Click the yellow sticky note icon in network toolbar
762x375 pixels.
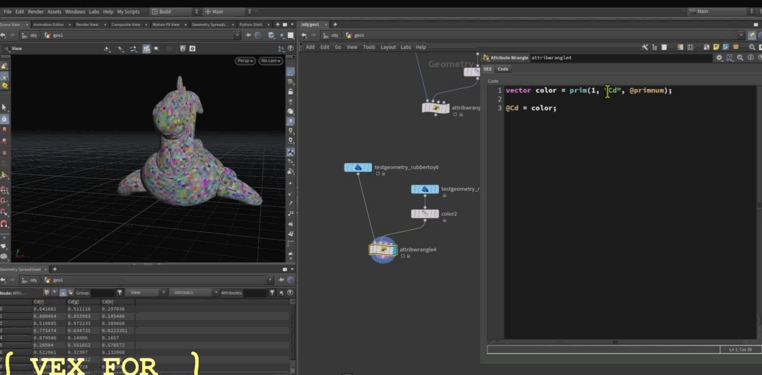coord(716,47)
